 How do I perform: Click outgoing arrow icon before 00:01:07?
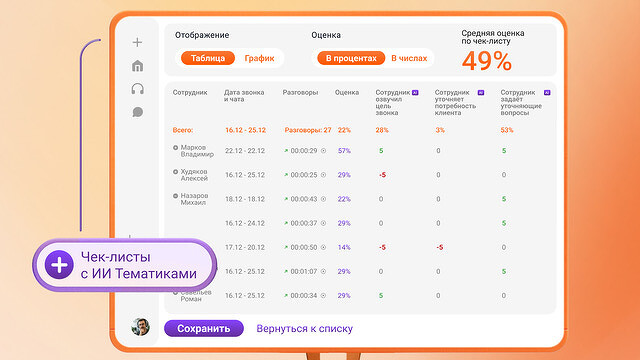click(x=286, y=271)
